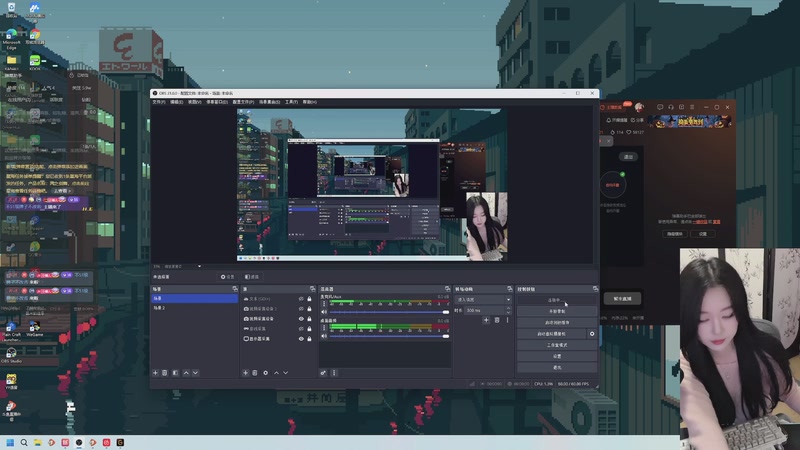Add a scene transition with the plus icon
This screenshot has width=800, height=450.
coord(486,320)
